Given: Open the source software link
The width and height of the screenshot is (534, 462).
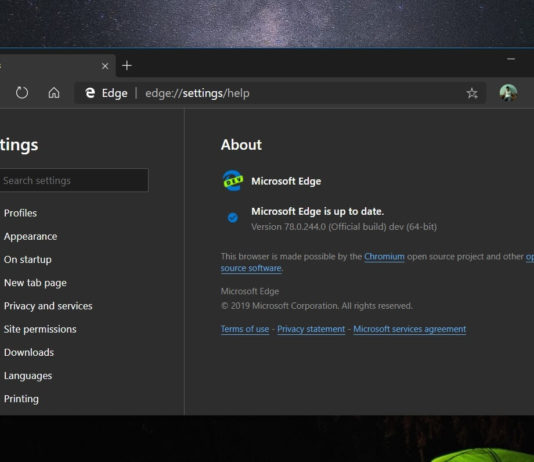Looking at the screenshot, I should 251,268.
